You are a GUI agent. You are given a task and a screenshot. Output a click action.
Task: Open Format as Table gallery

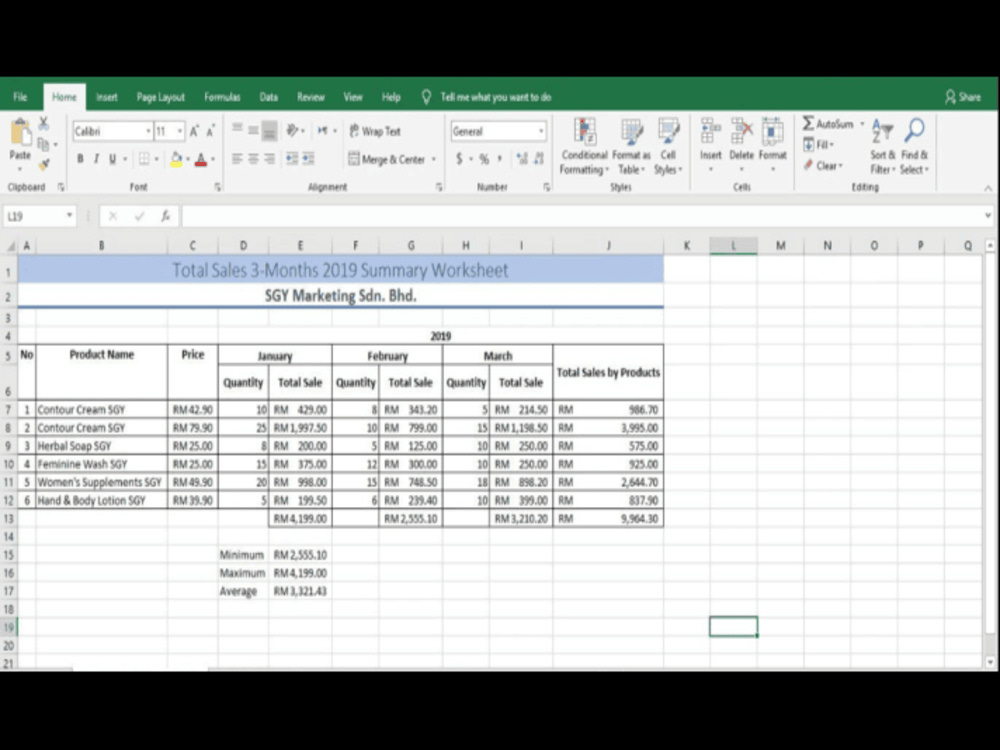pos(631,146)
